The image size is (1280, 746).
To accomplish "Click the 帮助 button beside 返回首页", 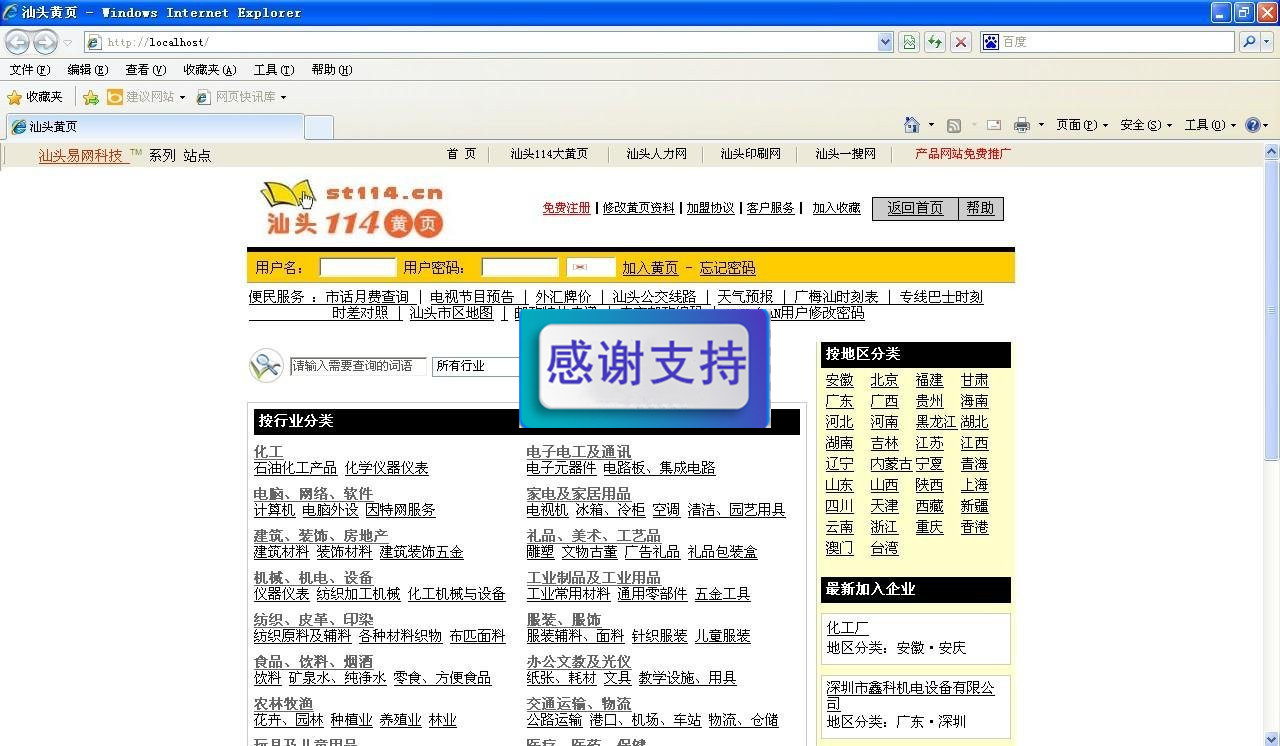I will [x=980, y=208].
